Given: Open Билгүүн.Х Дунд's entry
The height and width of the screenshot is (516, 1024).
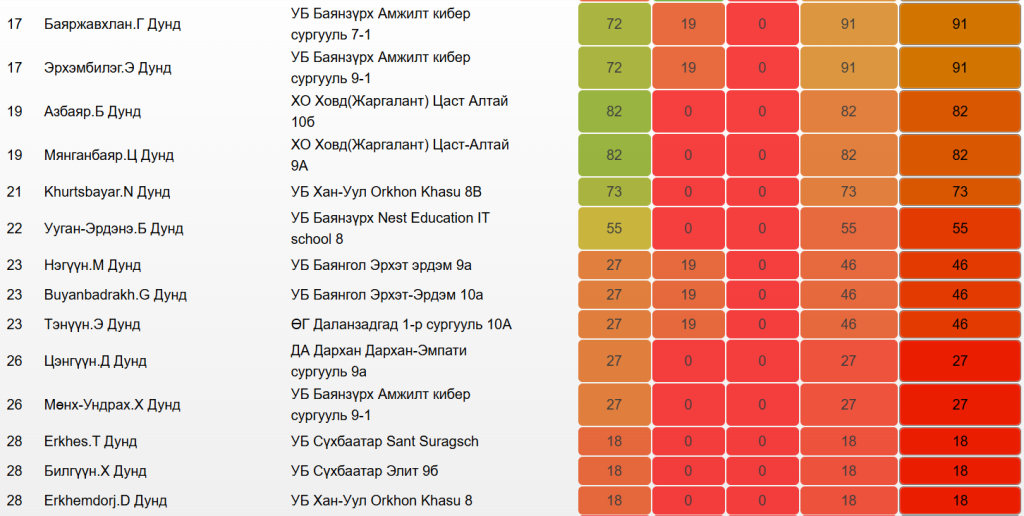Looking at the screenshot, I should point(95,471).
